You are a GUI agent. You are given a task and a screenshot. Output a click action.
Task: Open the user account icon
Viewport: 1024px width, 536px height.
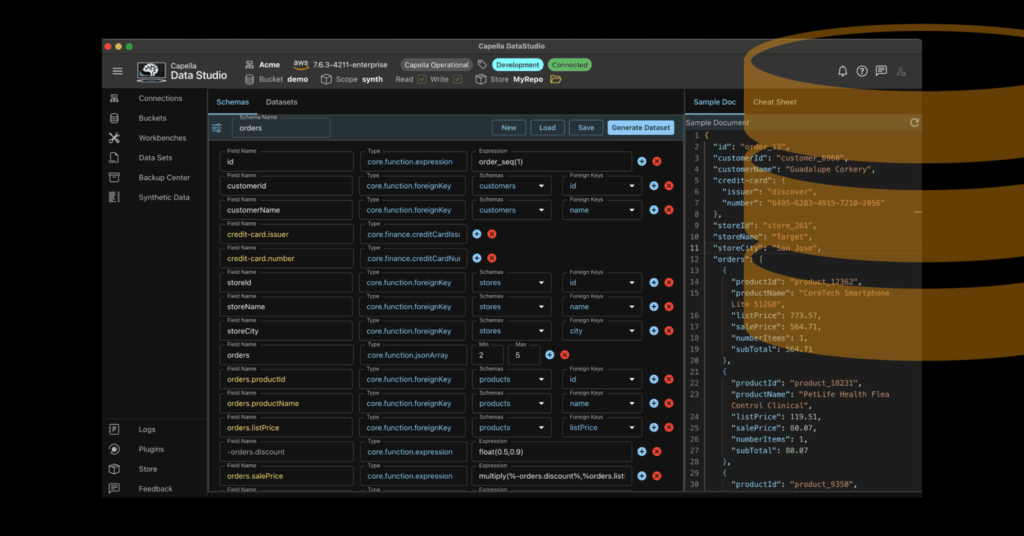coord(901,71)
